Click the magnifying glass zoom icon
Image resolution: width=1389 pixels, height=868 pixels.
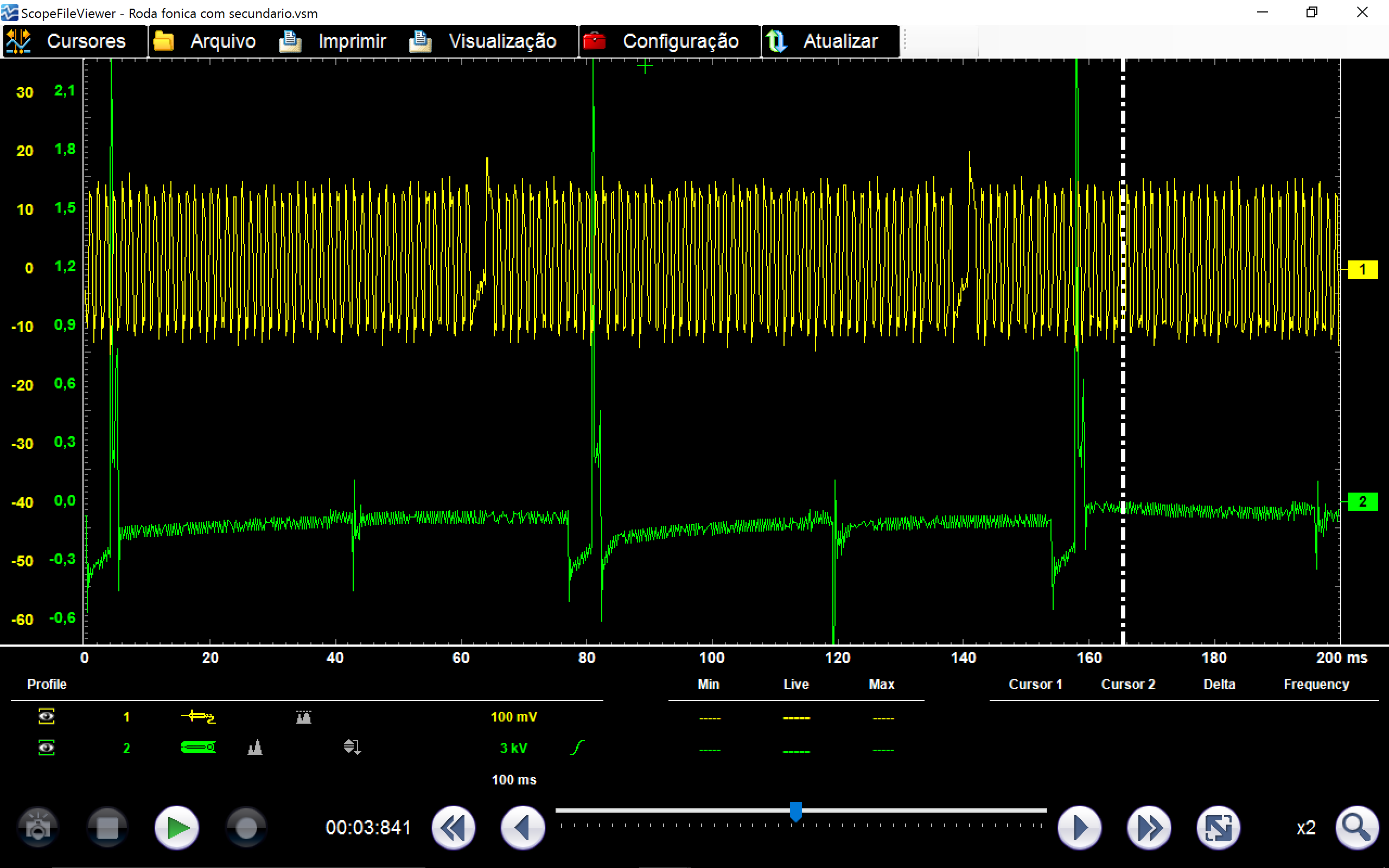coord(1357,827)
